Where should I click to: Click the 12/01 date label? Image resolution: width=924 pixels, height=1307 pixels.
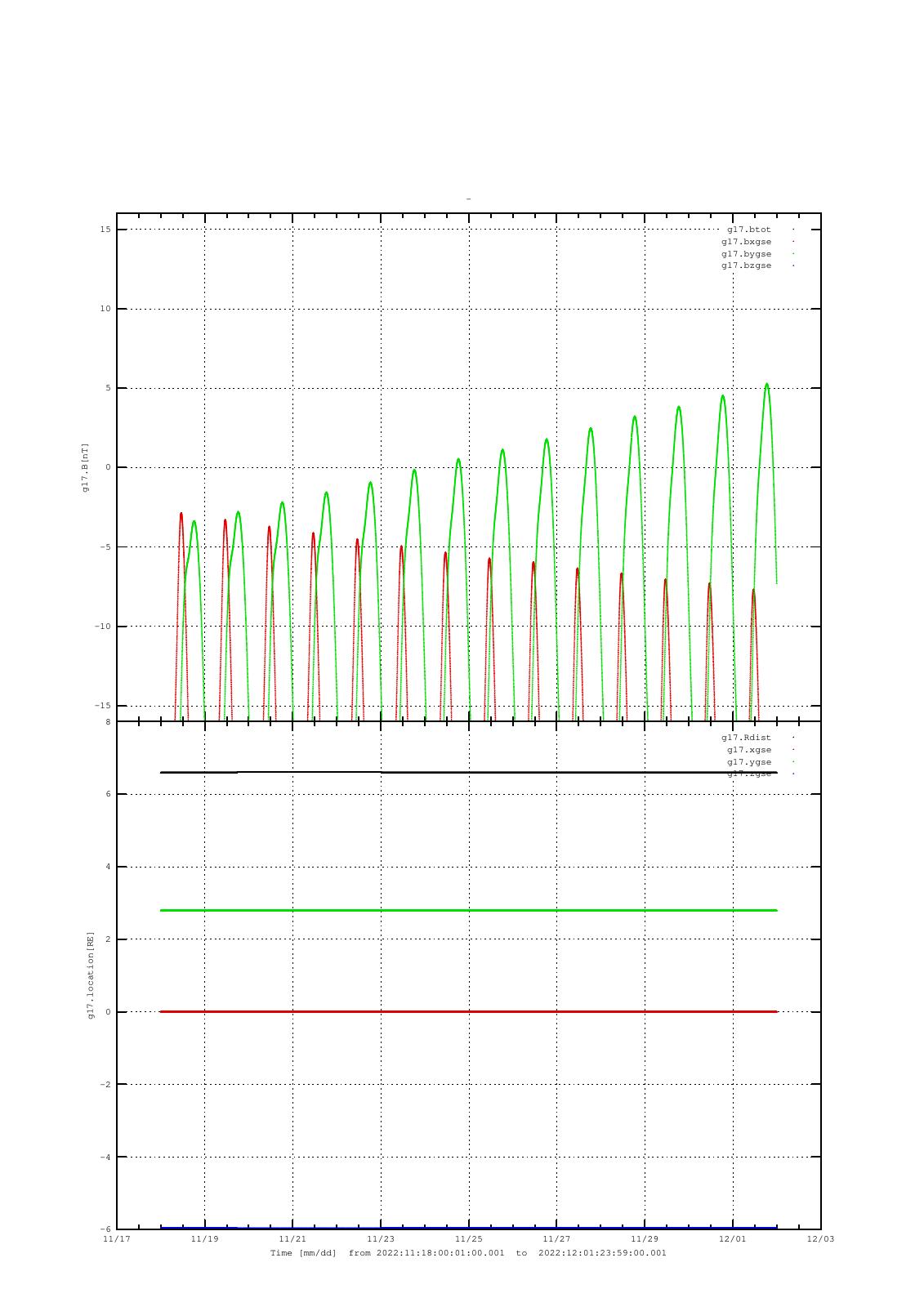[733, 1239]
